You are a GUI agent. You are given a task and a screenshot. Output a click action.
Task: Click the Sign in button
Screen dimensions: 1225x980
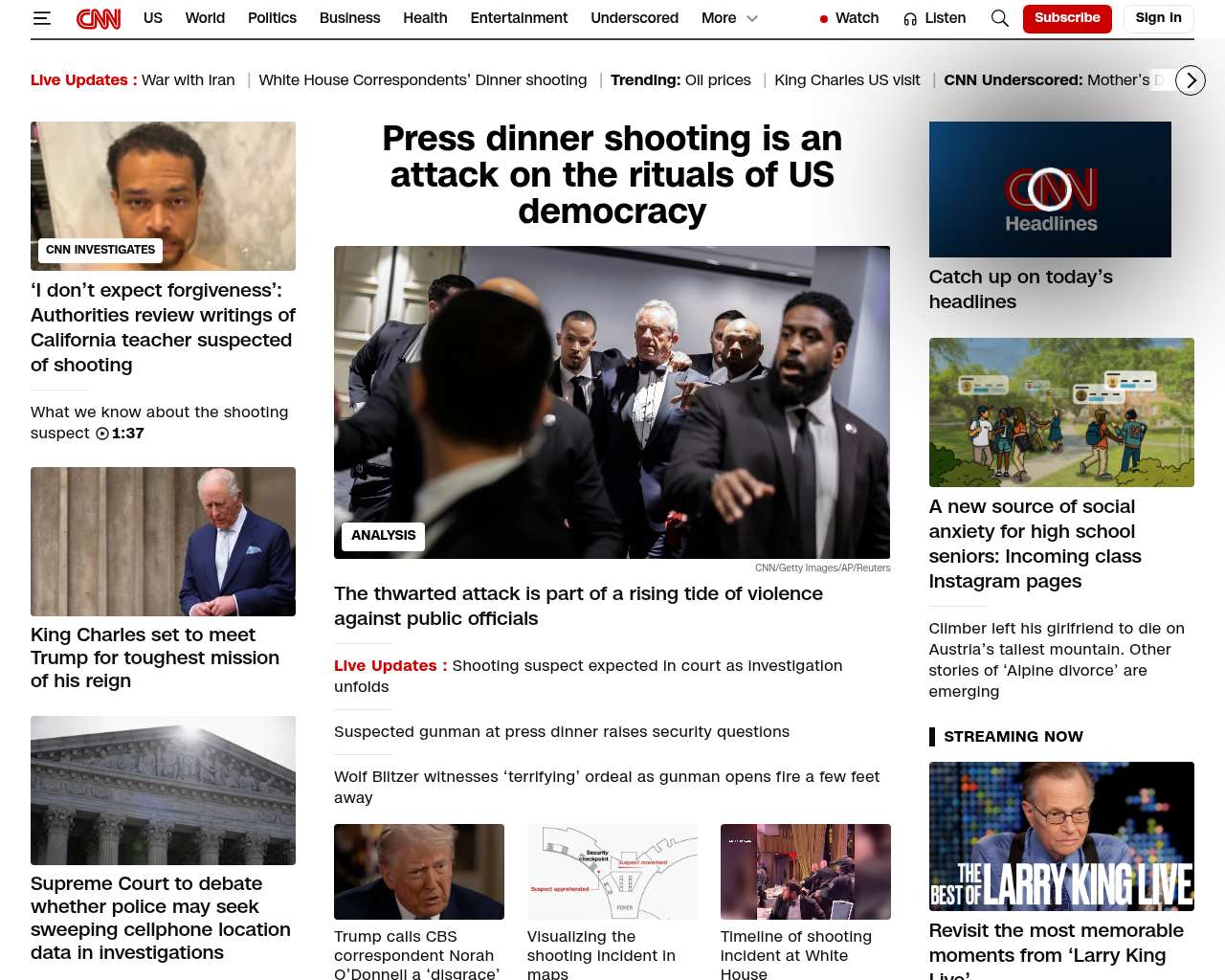click(x=1158, y=18)
